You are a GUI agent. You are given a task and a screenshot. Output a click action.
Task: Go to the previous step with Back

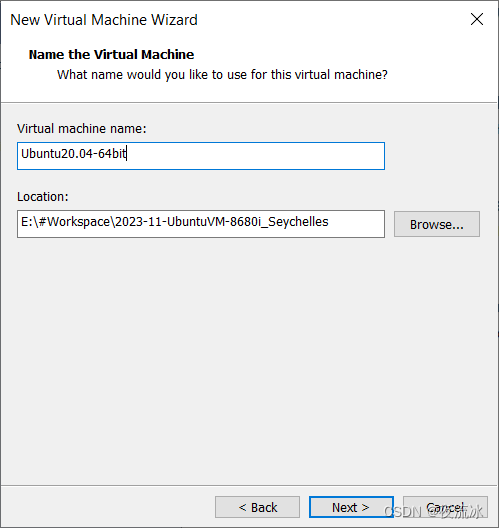pyautogui.click(x=258, y=507)
